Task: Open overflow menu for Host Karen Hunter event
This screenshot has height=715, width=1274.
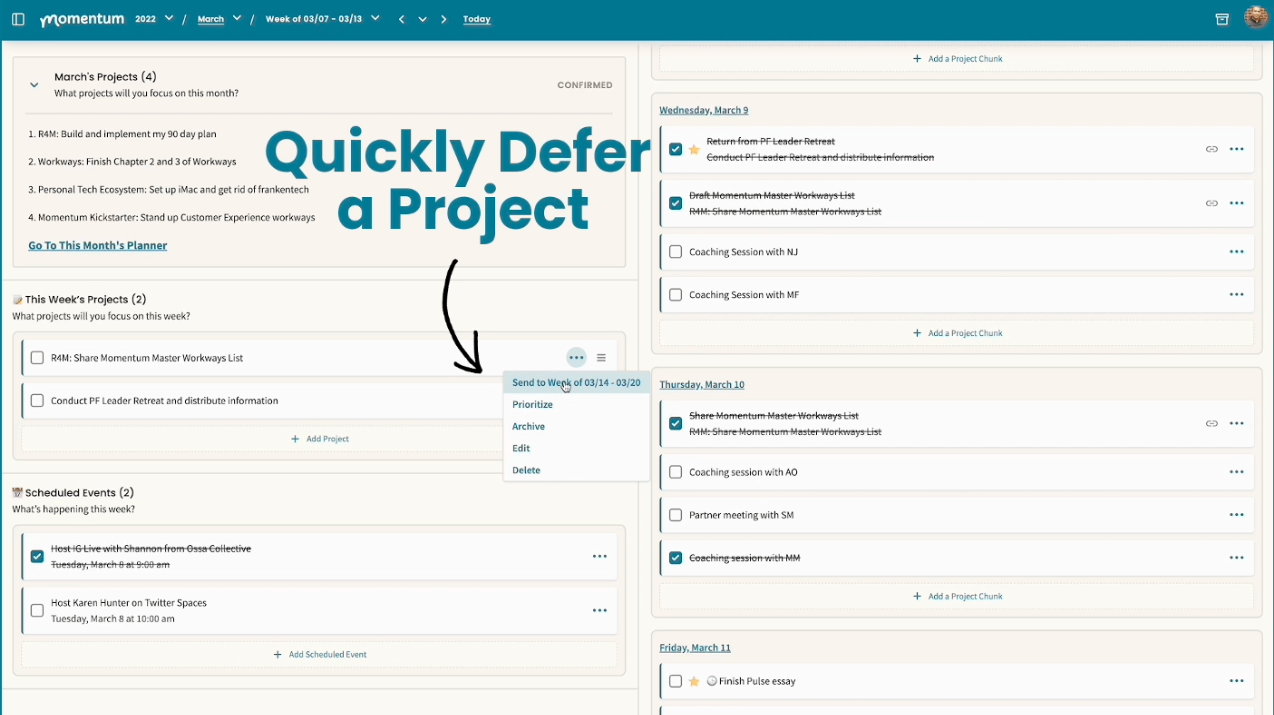Action: (599, 609)
